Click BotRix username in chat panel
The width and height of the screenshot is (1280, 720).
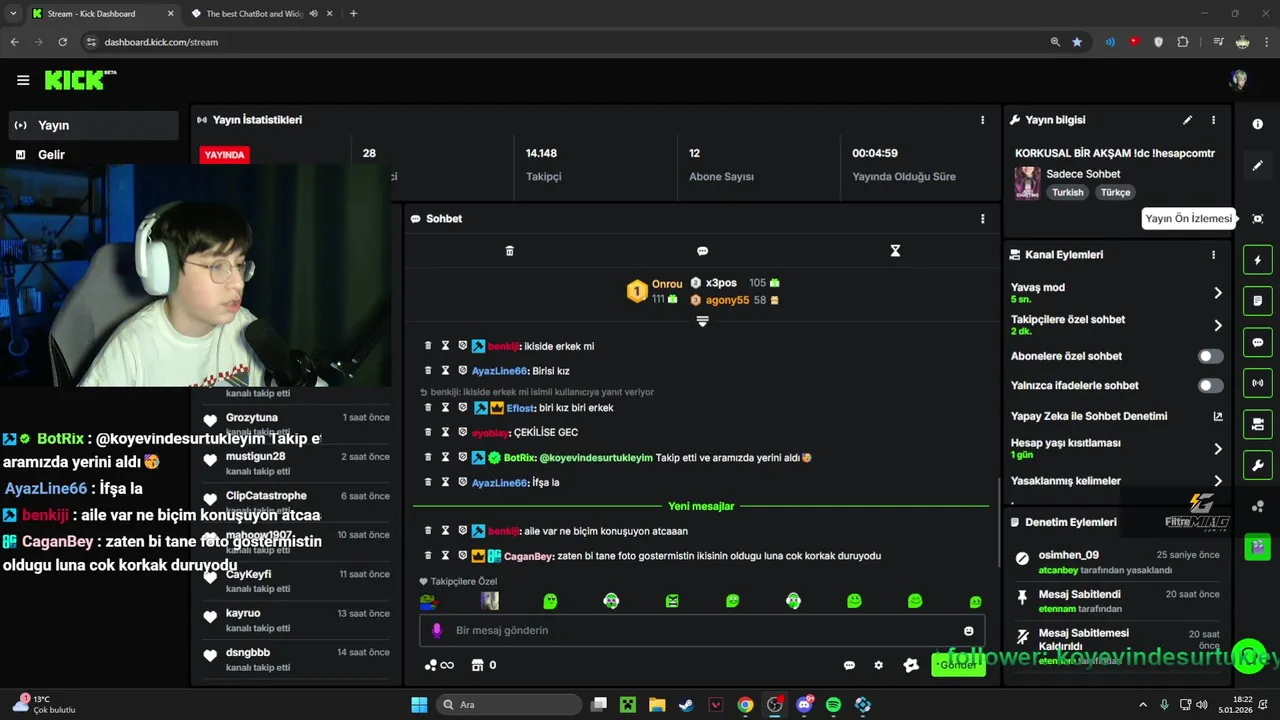pyautogui.click(x=519, y=458)
